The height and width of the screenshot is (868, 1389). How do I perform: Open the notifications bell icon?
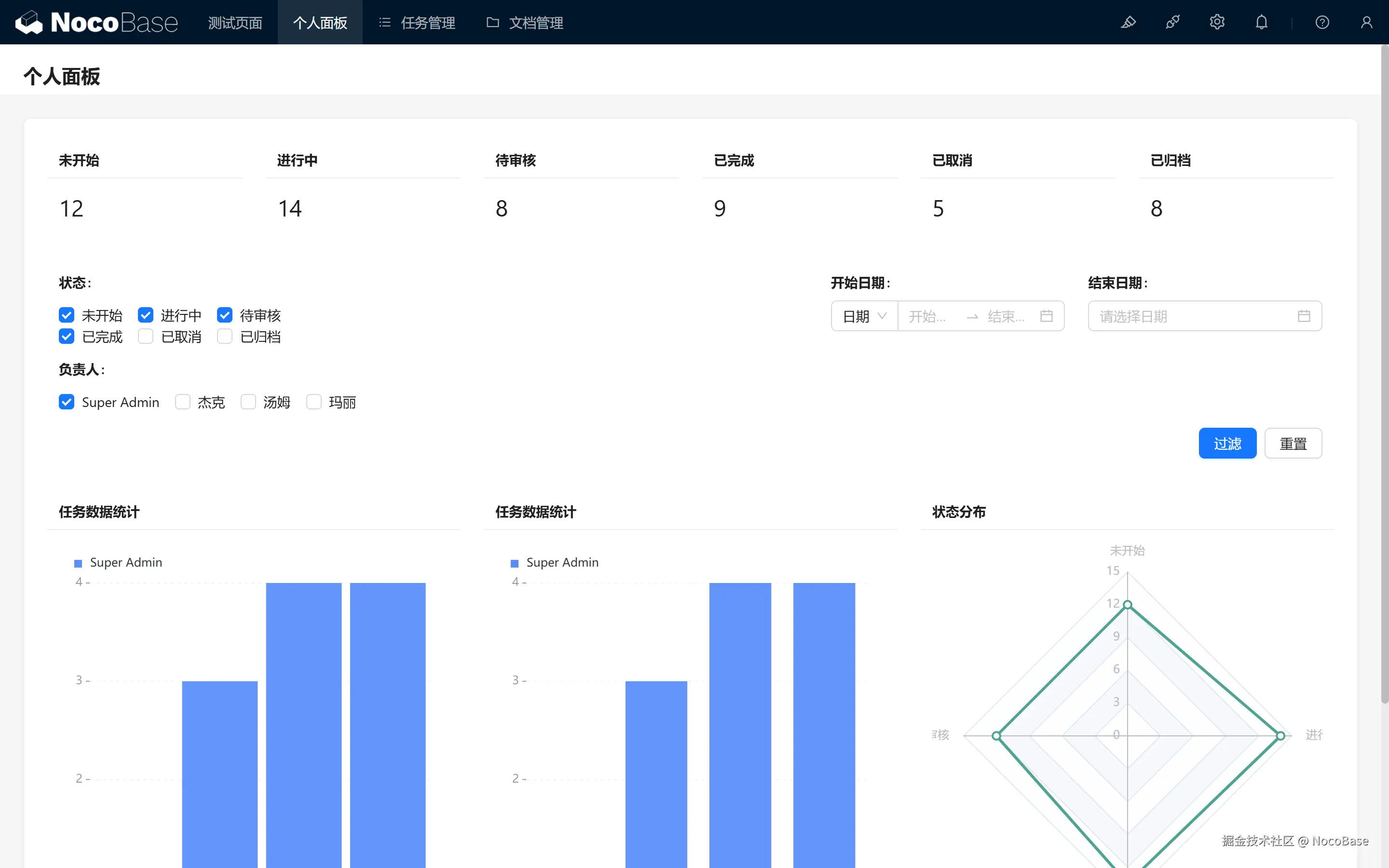(x=1261, y=22)
